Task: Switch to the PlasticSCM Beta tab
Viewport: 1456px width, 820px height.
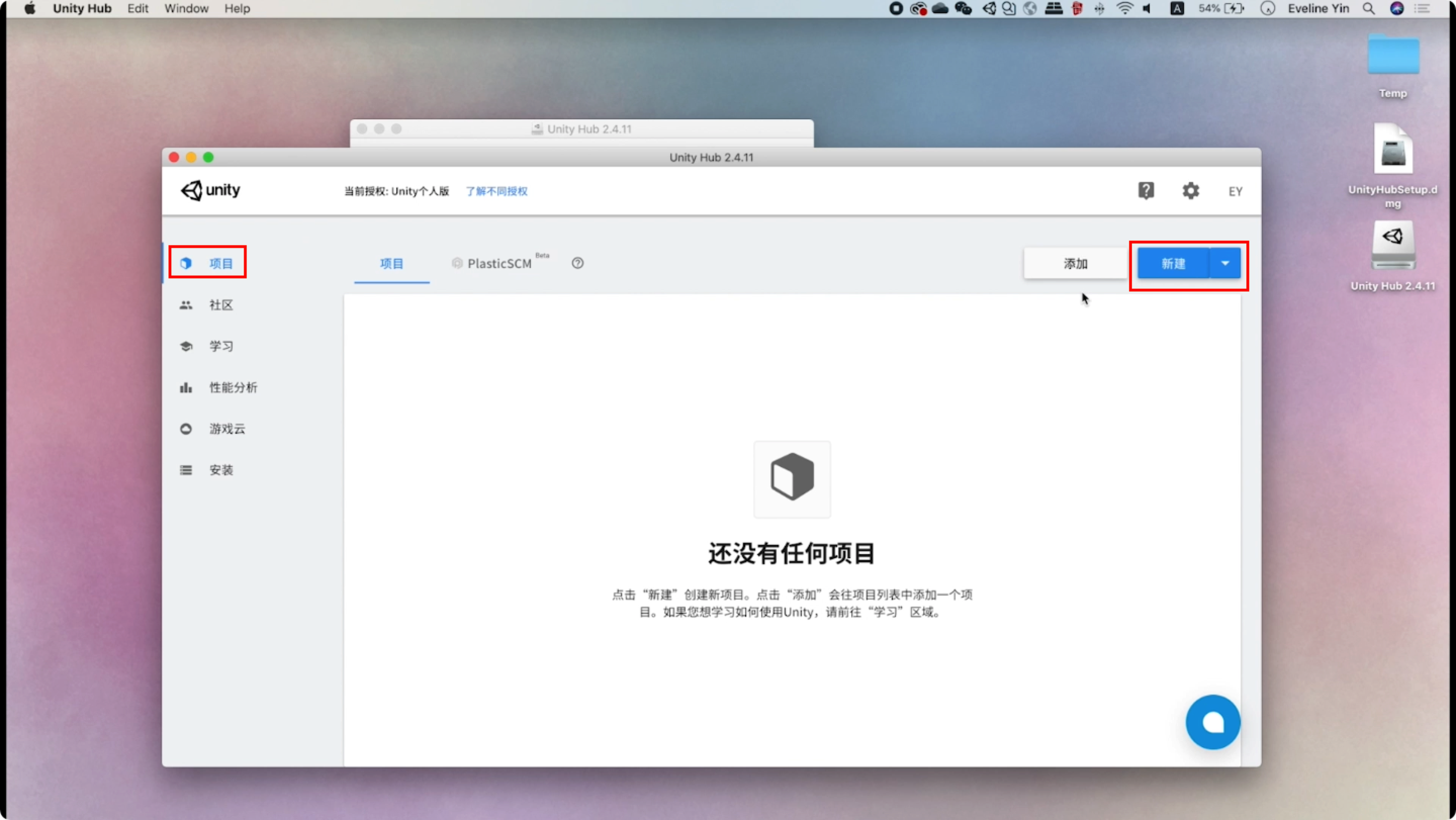Action: pos(499,263)
